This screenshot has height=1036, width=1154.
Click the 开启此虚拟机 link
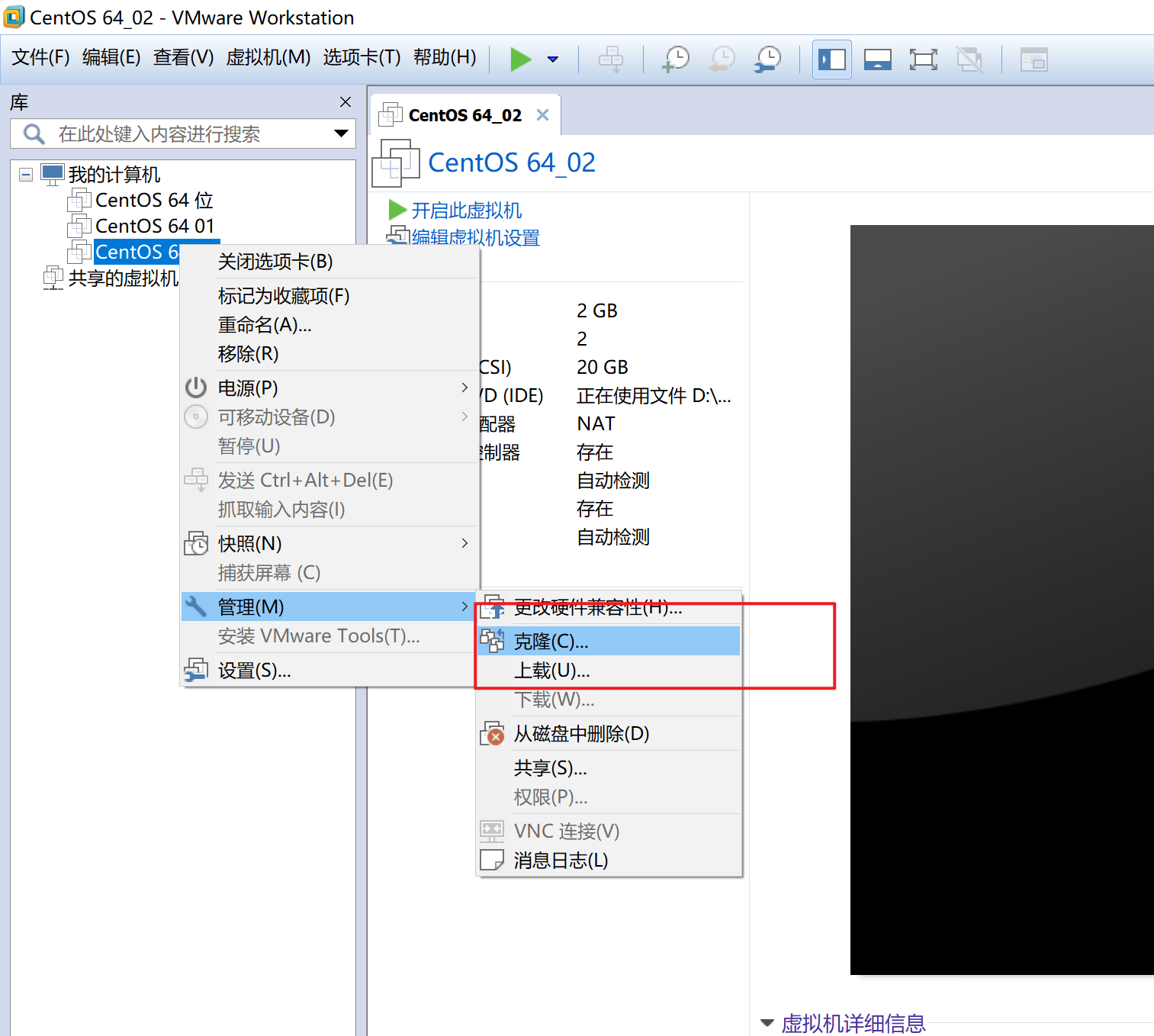(x=466, y=210)
